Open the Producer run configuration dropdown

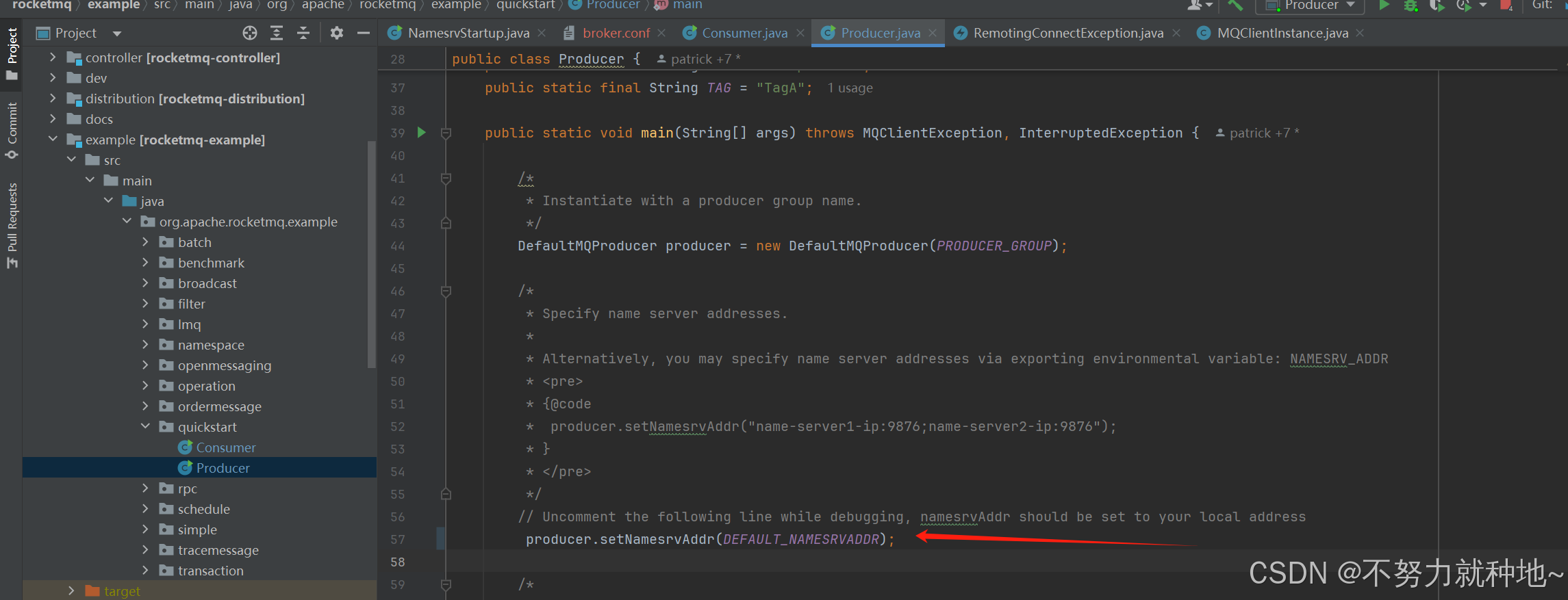click(x=1309, y=5)
